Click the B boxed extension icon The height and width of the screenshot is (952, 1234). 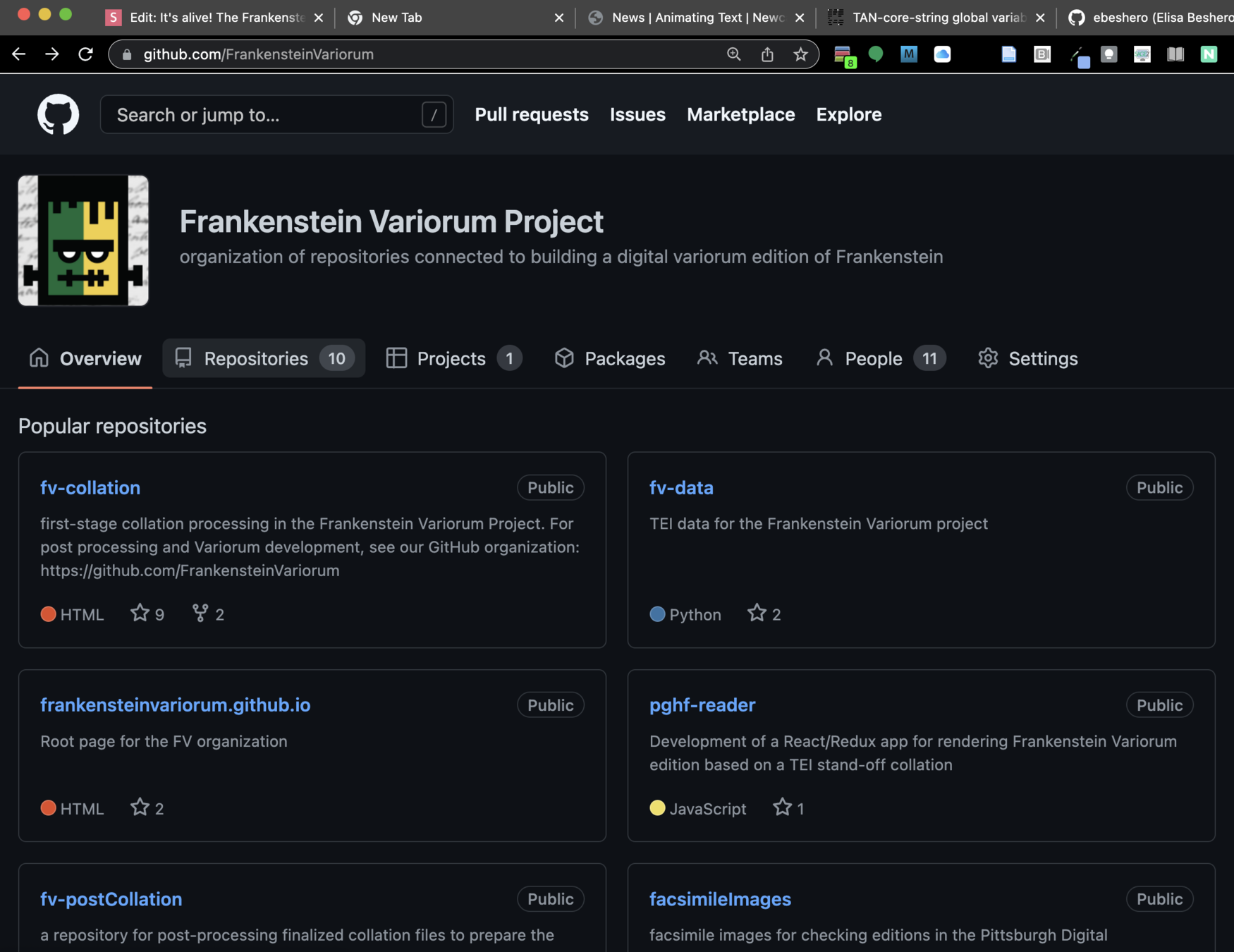click(x=1042, y=54)
